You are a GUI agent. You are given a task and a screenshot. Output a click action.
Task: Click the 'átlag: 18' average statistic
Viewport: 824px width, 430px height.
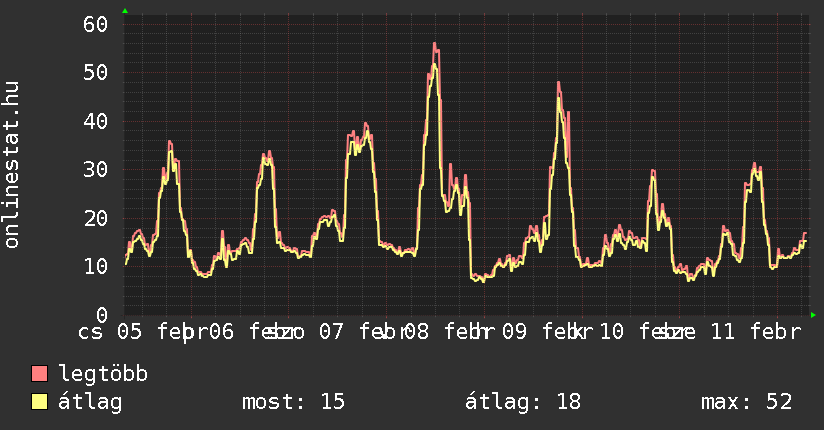click(x=523, y=402)
